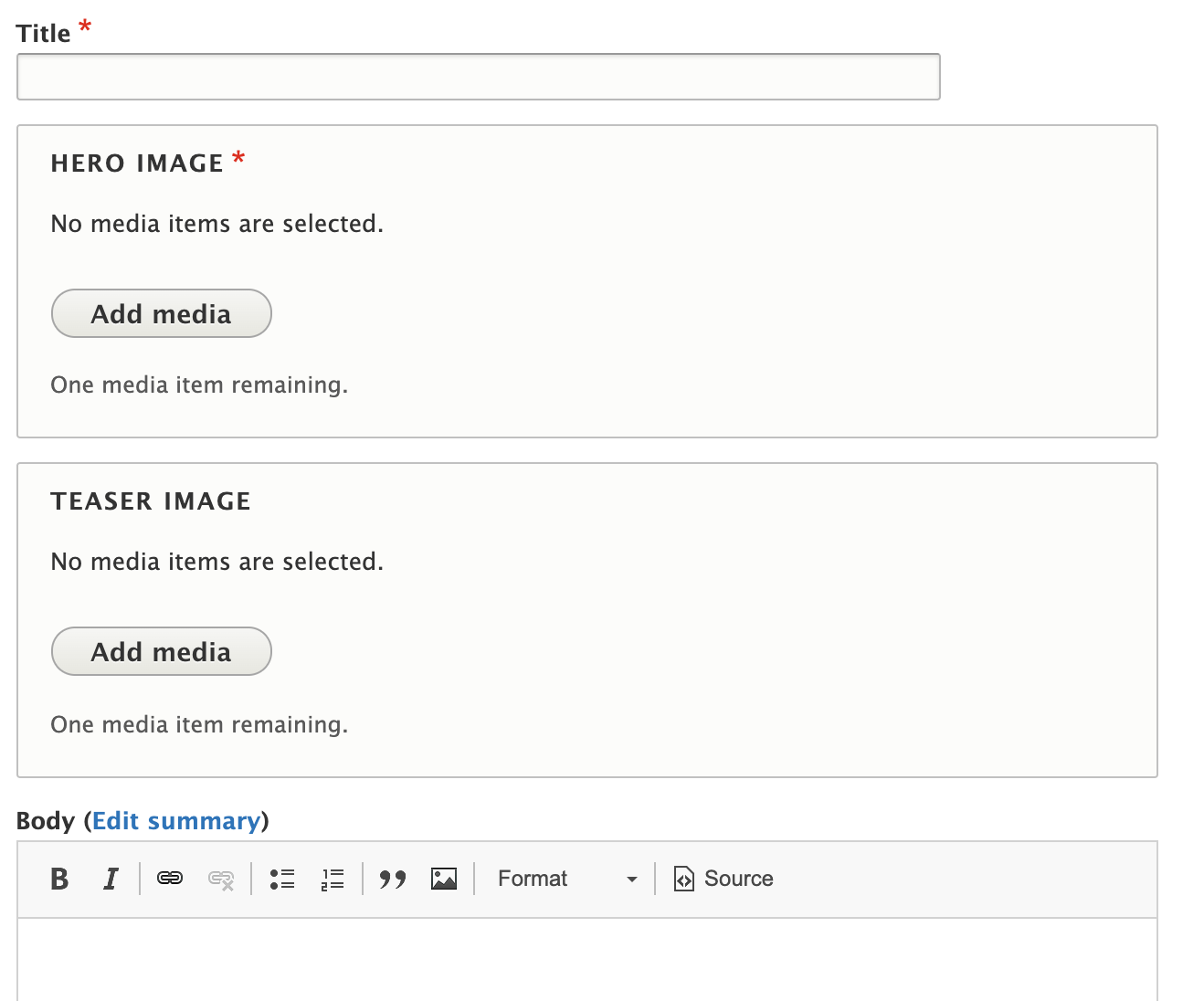Toggle bold formatting in the body editor
This screenshot has width=1204, height=1001.
point(58,879)
